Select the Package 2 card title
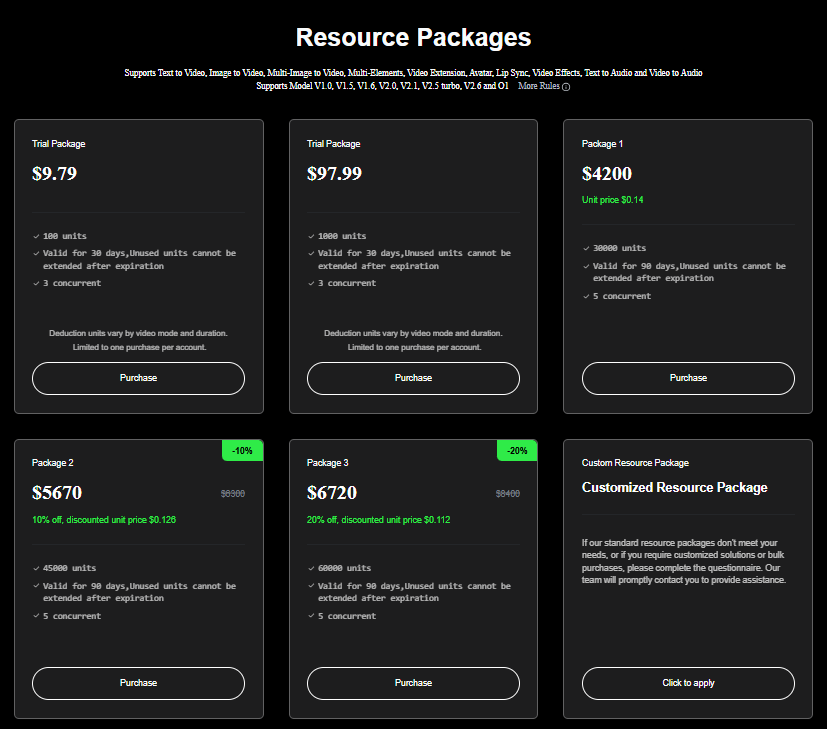Screen dimensions: 827x729 [52, 462]
